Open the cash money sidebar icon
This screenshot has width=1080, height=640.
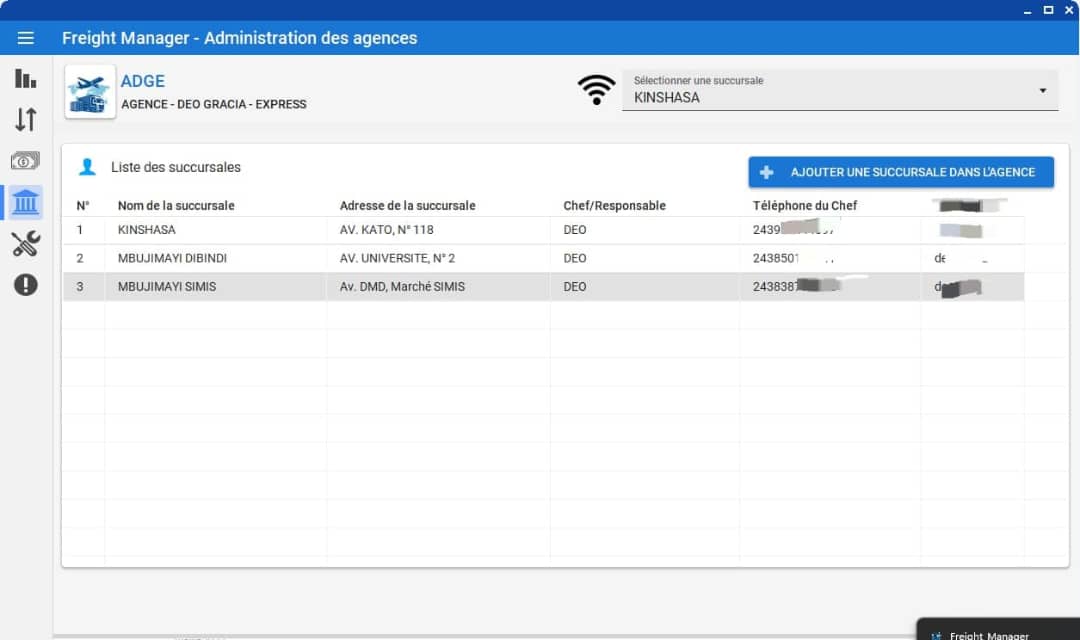click(x=25, y=161)
